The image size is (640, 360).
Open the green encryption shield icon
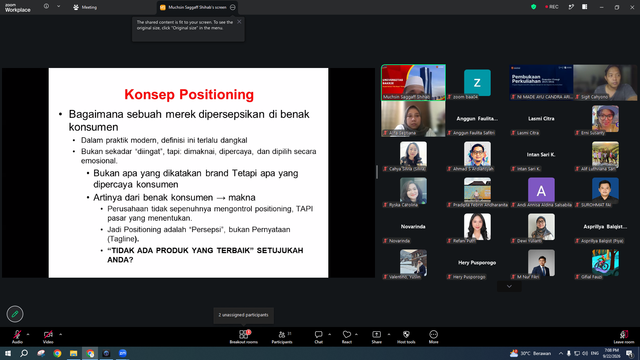533,7
